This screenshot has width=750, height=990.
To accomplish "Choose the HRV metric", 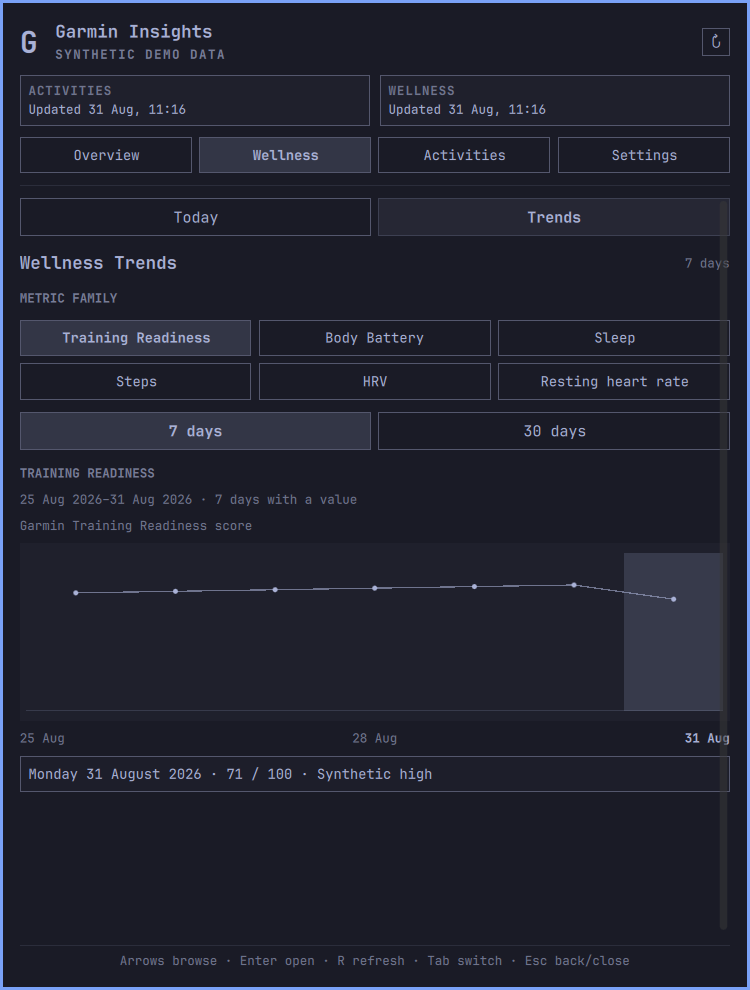I will (x=374, y=381).
